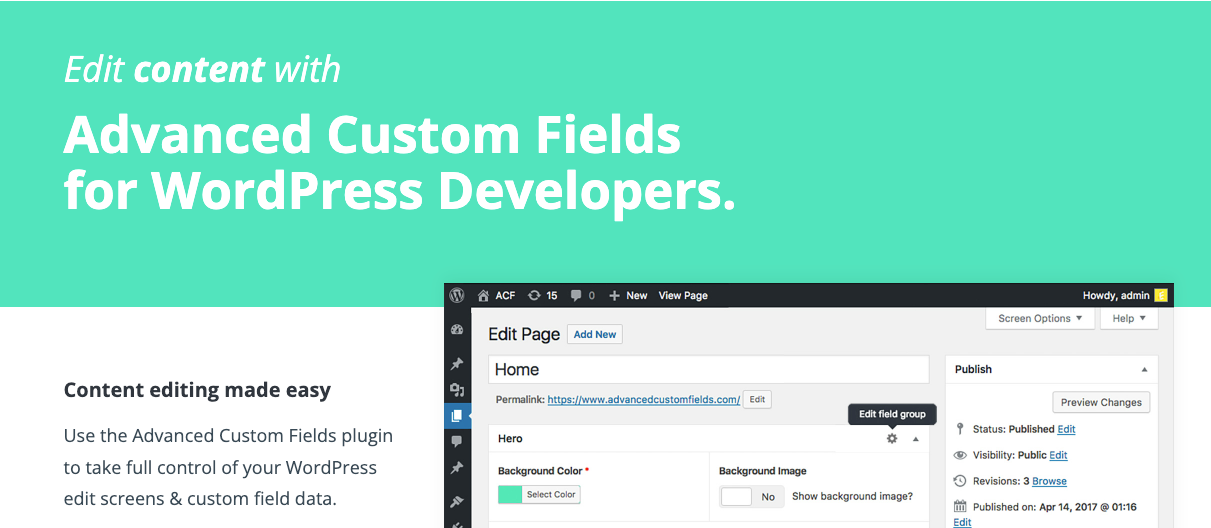Click the 'Background Image' field label
The image size is (1211, 528).
pos(763,471)
